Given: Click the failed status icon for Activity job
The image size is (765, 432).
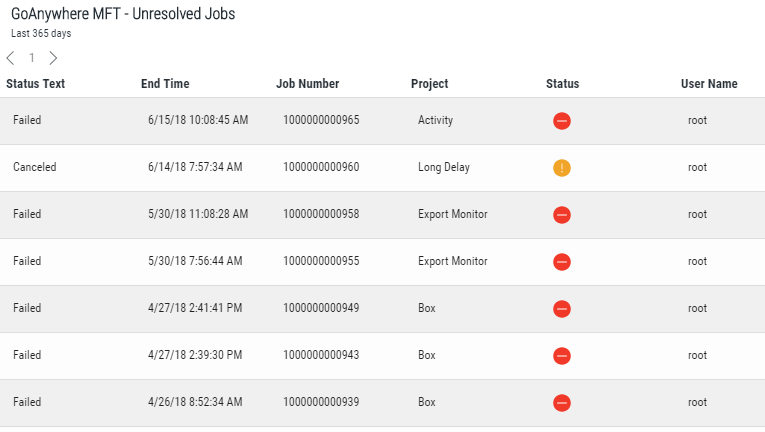Looking at the screenshot, I should [562, 121].
